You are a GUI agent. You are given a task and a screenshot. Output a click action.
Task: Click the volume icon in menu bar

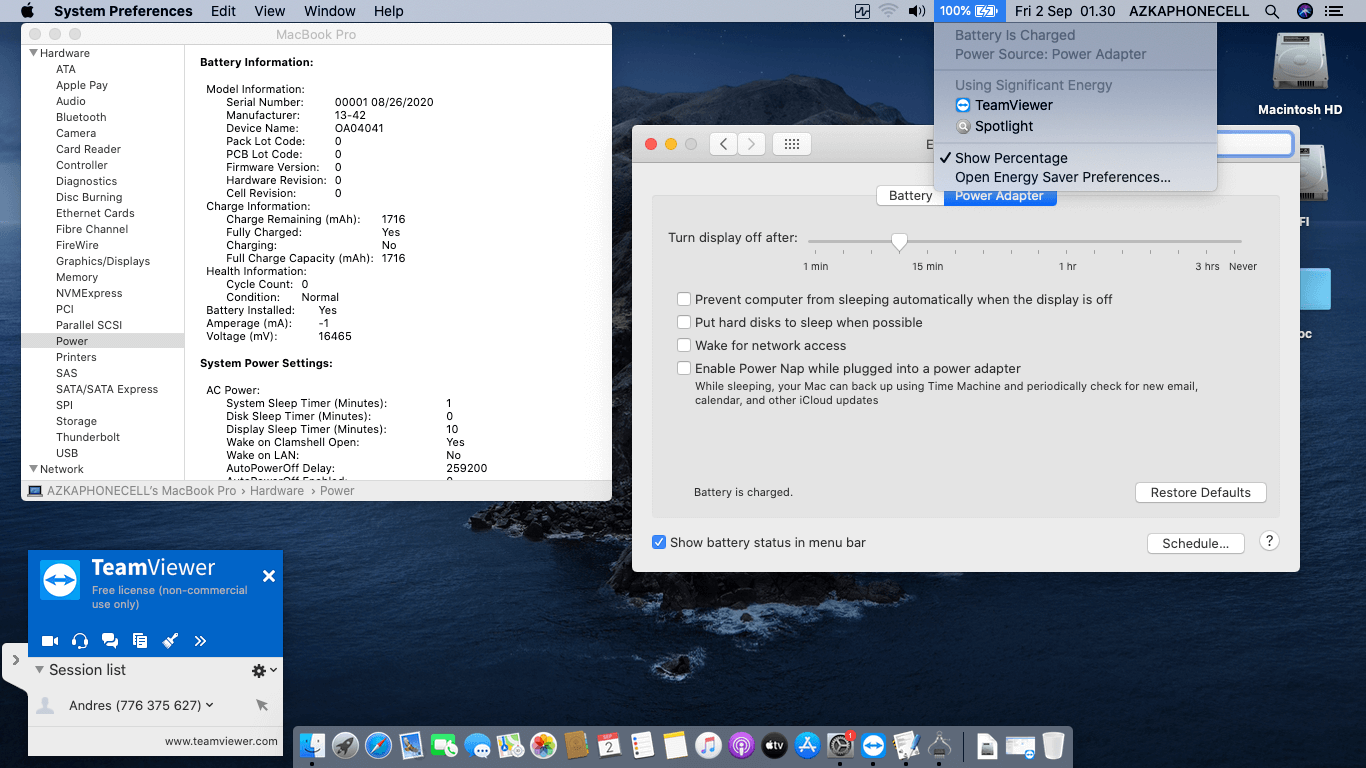coord(917,11)
